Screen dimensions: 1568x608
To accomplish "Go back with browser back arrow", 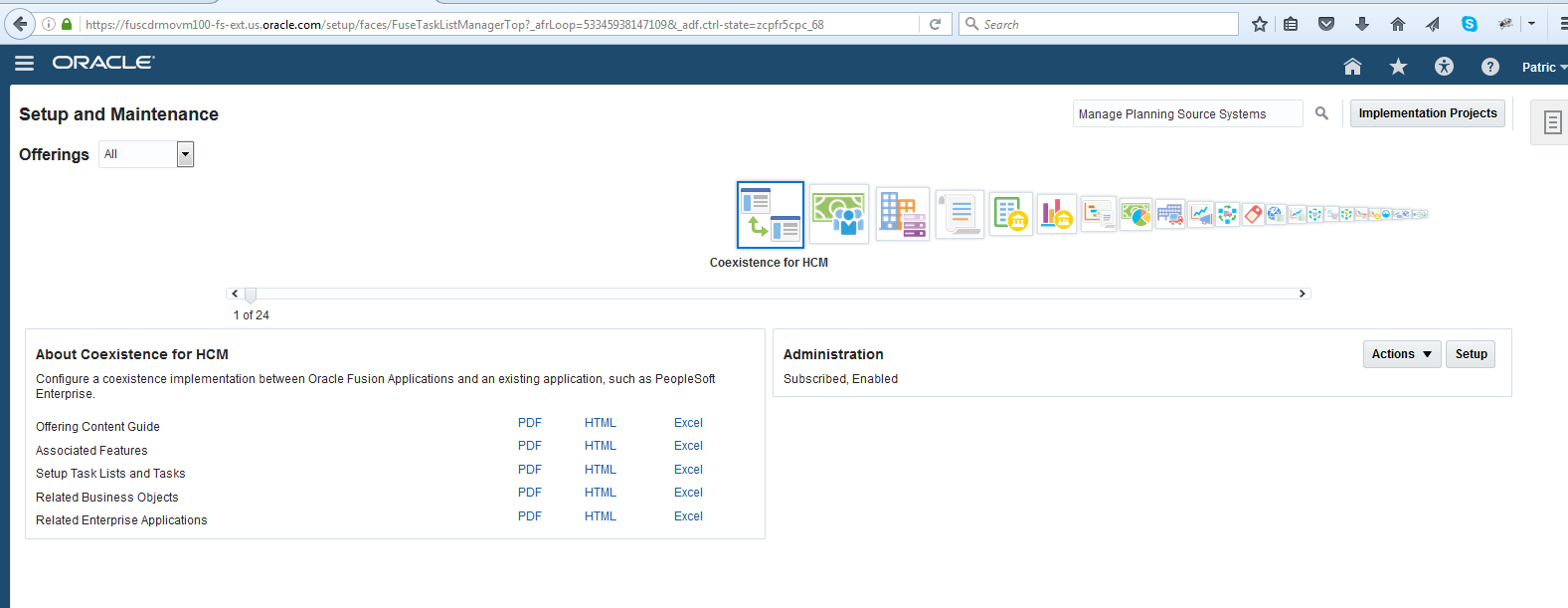I will 20,24.
